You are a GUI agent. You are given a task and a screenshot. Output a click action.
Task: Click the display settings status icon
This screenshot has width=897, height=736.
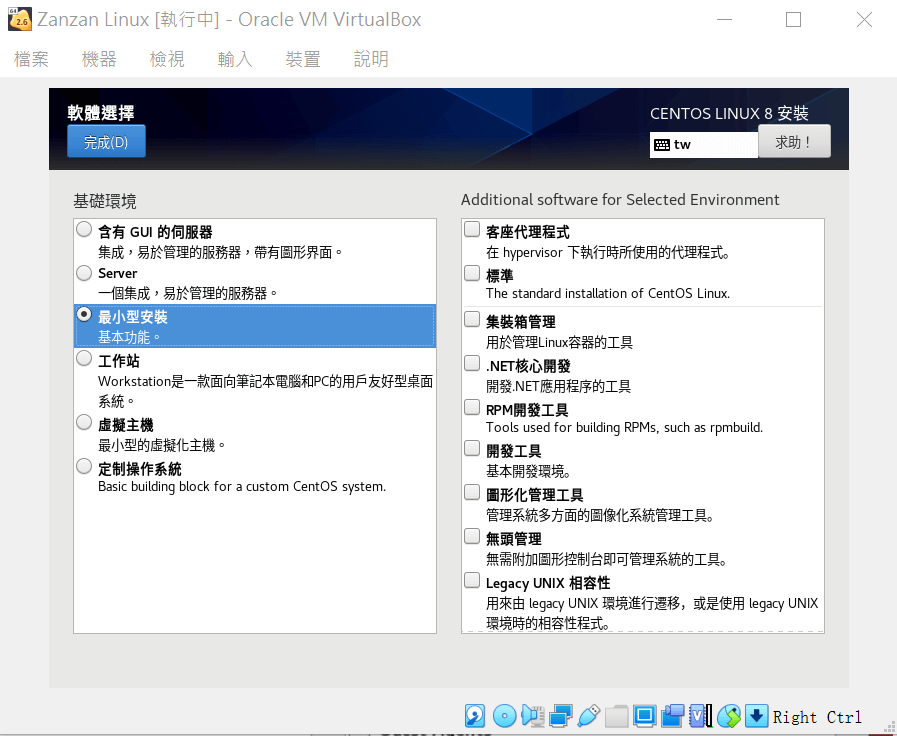pyautogui.click(x=645, y=715)
